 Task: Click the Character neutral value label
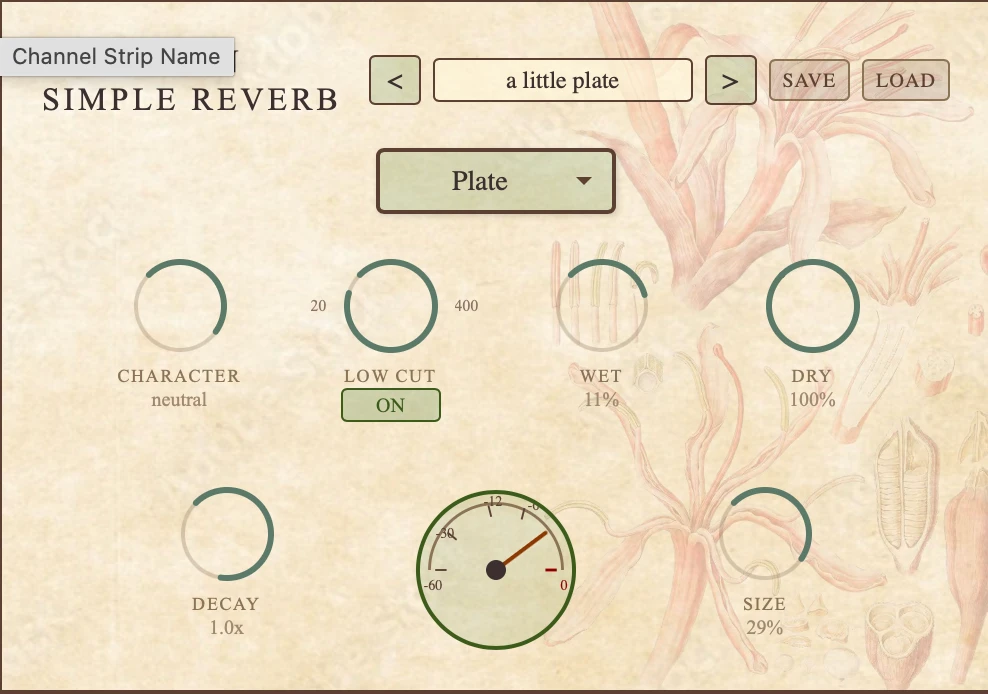[x=179, y=400]
